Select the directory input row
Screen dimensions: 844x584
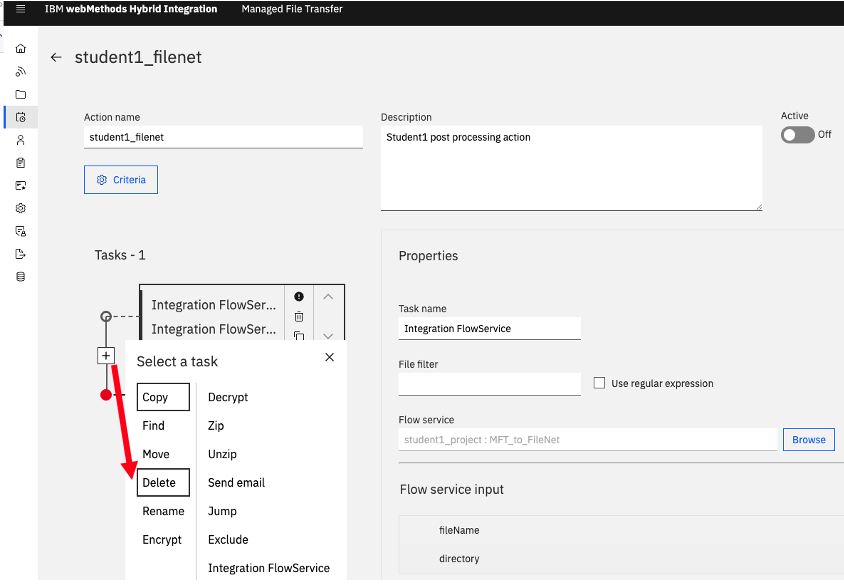coord(621,559)
